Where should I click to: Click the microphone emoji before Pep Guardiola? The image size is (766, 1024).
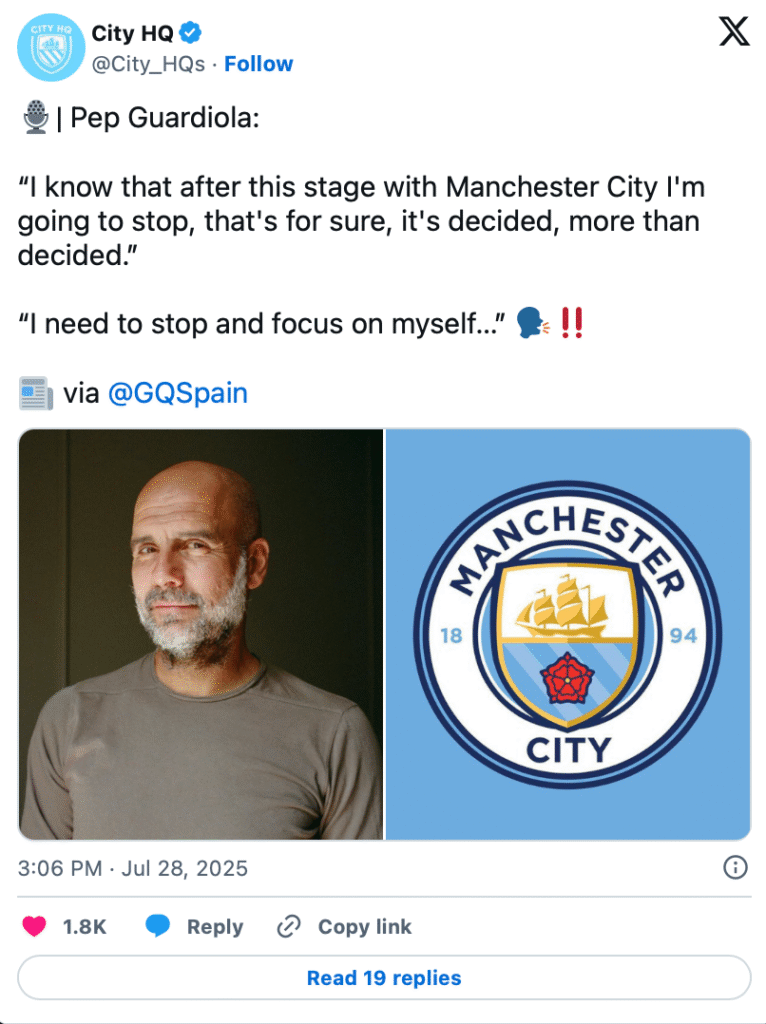pos(36,118)
